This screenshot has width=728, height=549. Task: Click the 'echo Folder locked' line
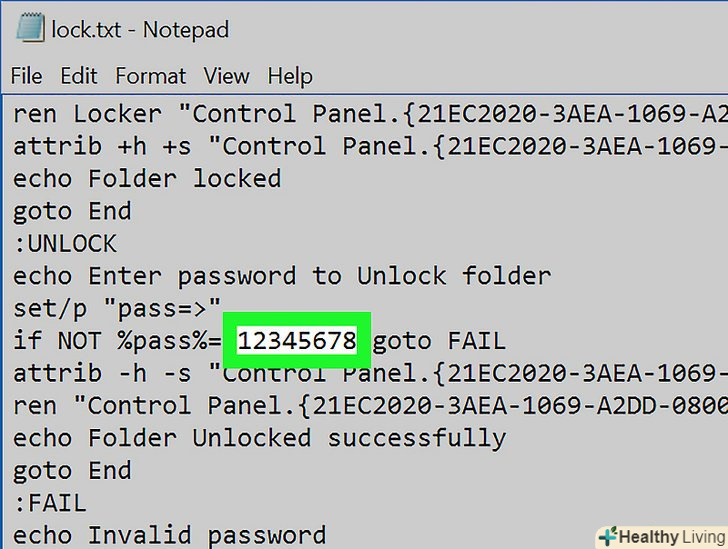147,179
